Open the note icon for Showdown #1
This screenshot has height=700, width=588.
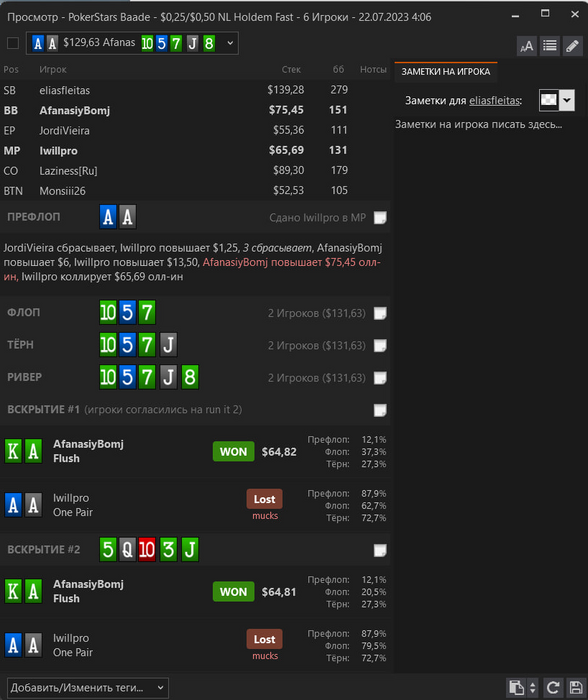click(x=380, y=410)
